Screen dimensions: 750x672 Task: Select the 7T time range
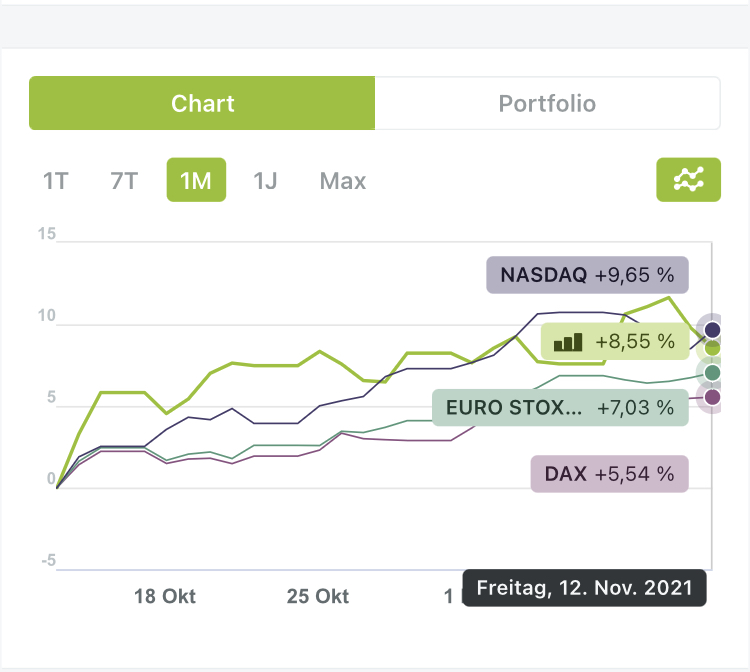coord(124,181)
